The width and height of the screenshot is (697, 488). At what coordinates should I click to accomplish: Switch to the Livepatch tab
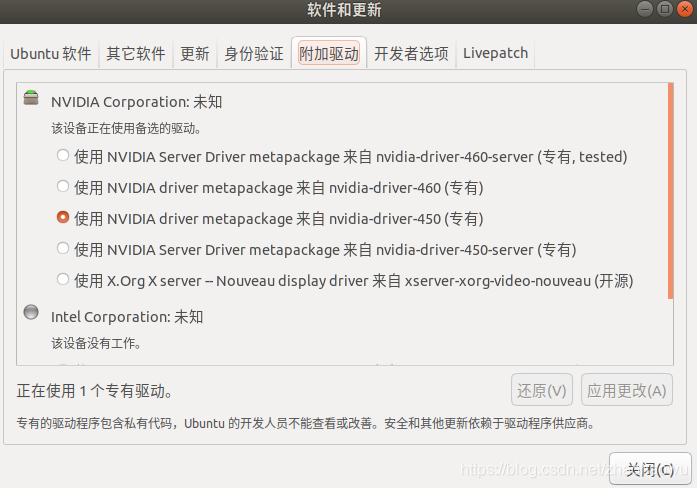[x=495, y=53]
